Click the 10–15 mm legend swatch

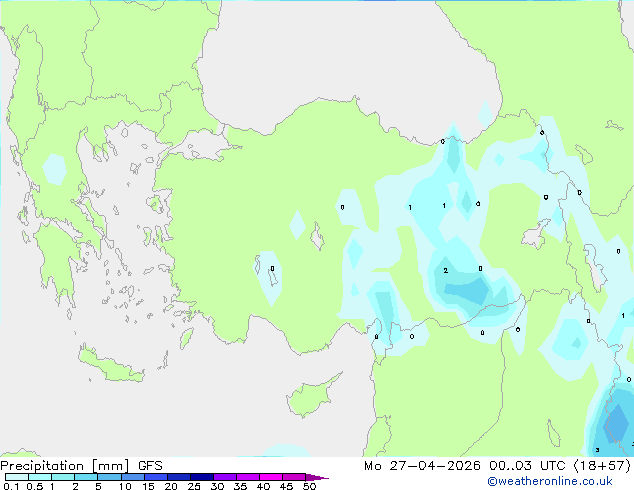tap(133, 477)
